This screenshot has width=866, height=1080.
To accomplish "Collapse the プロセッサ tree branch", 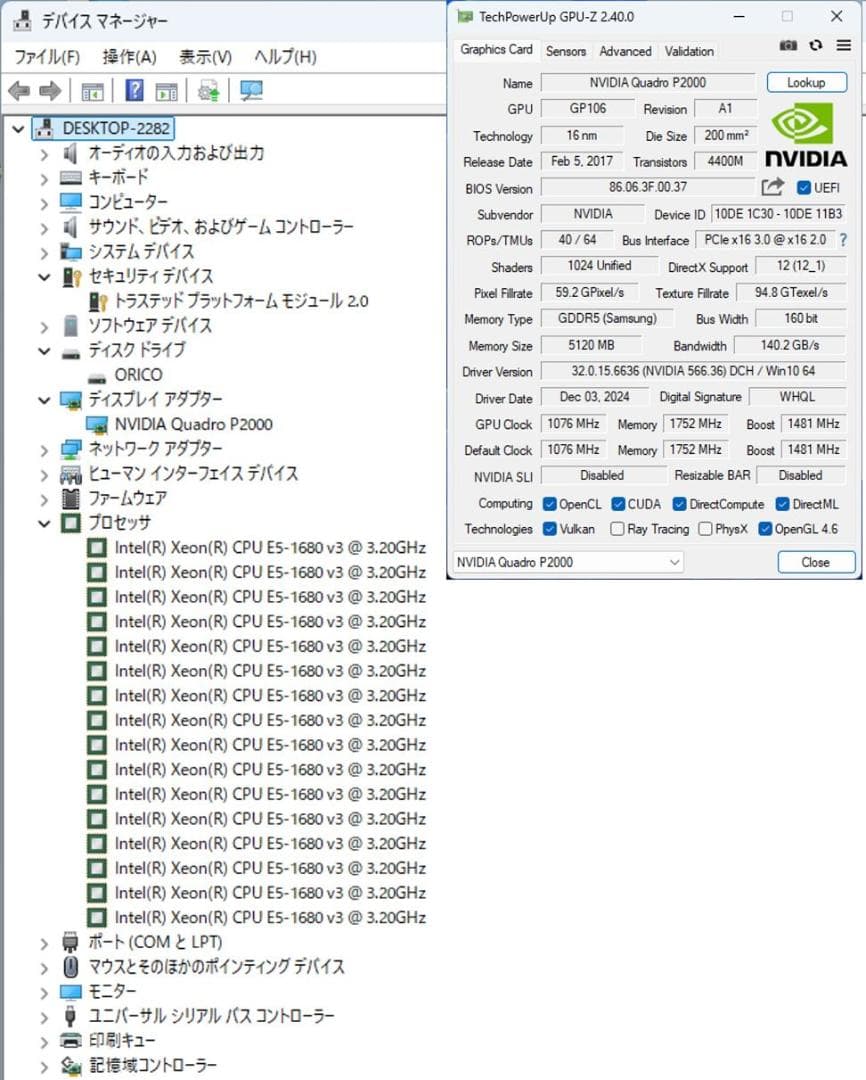I will tap(43, 523).
